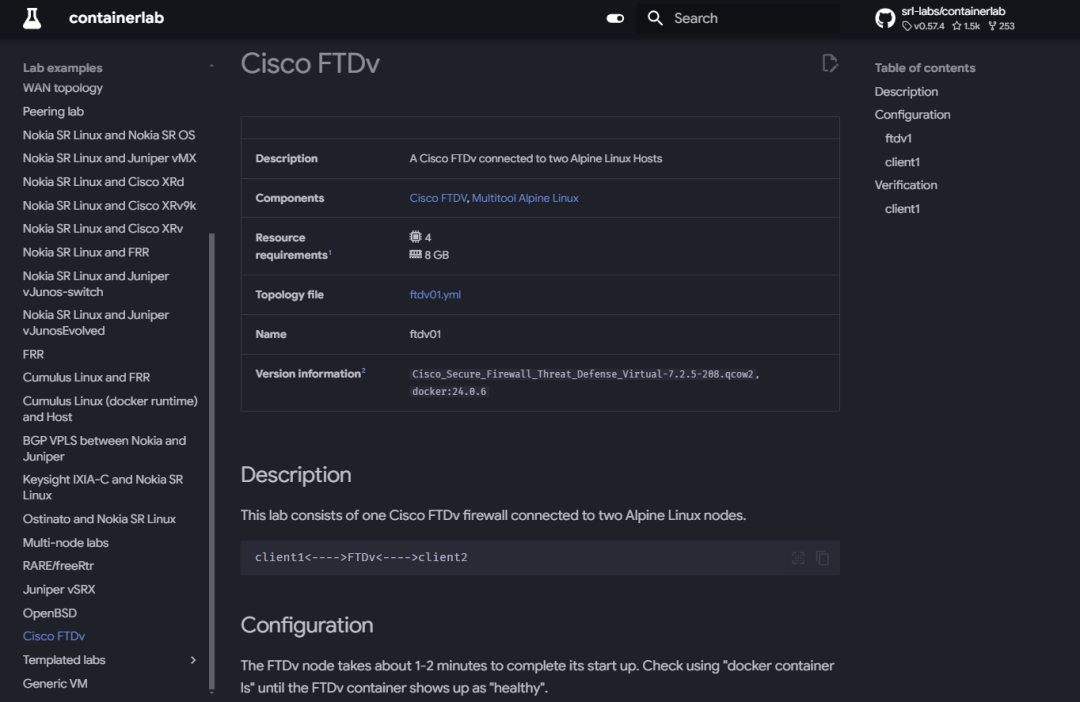Open Cumulus Linux and FRR lab
The image size is (1080, 702).
tap(86, 378)
